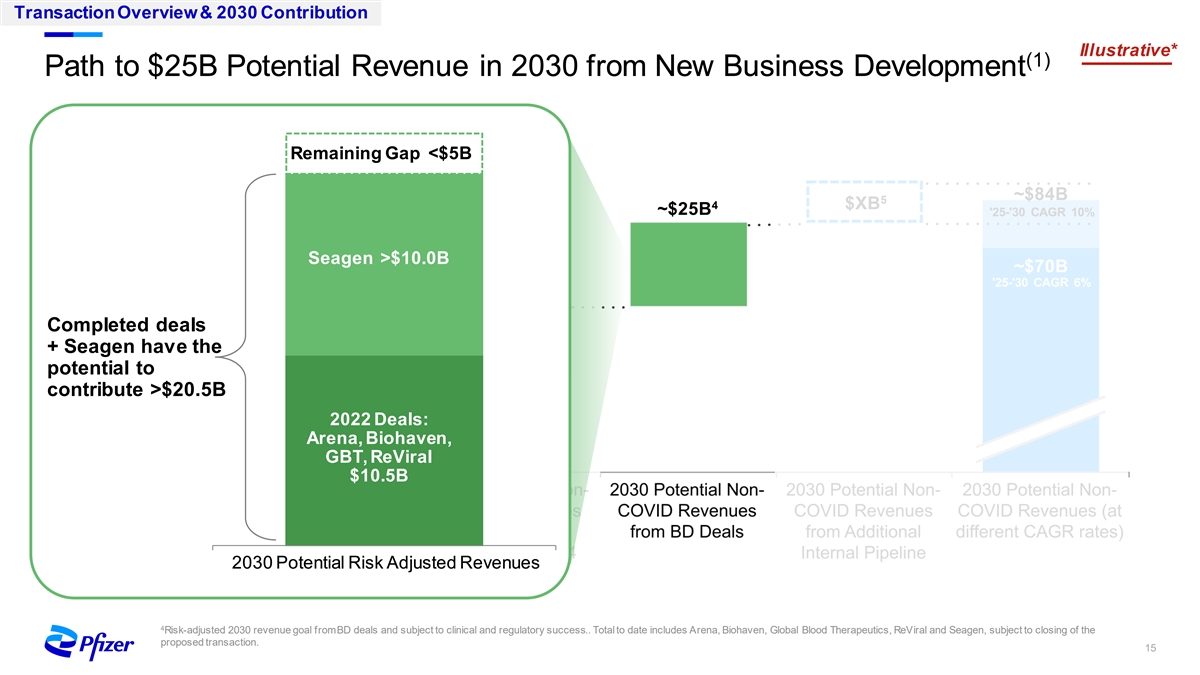Click the ~$25B green waterfall bar
This screenshot has width=1200, height=675.
[688, 264]
